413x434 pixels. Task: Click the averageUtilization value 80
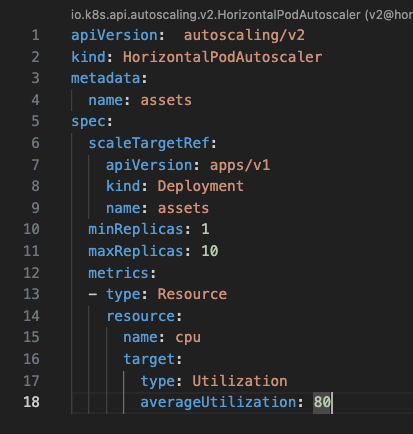(322, 402)
